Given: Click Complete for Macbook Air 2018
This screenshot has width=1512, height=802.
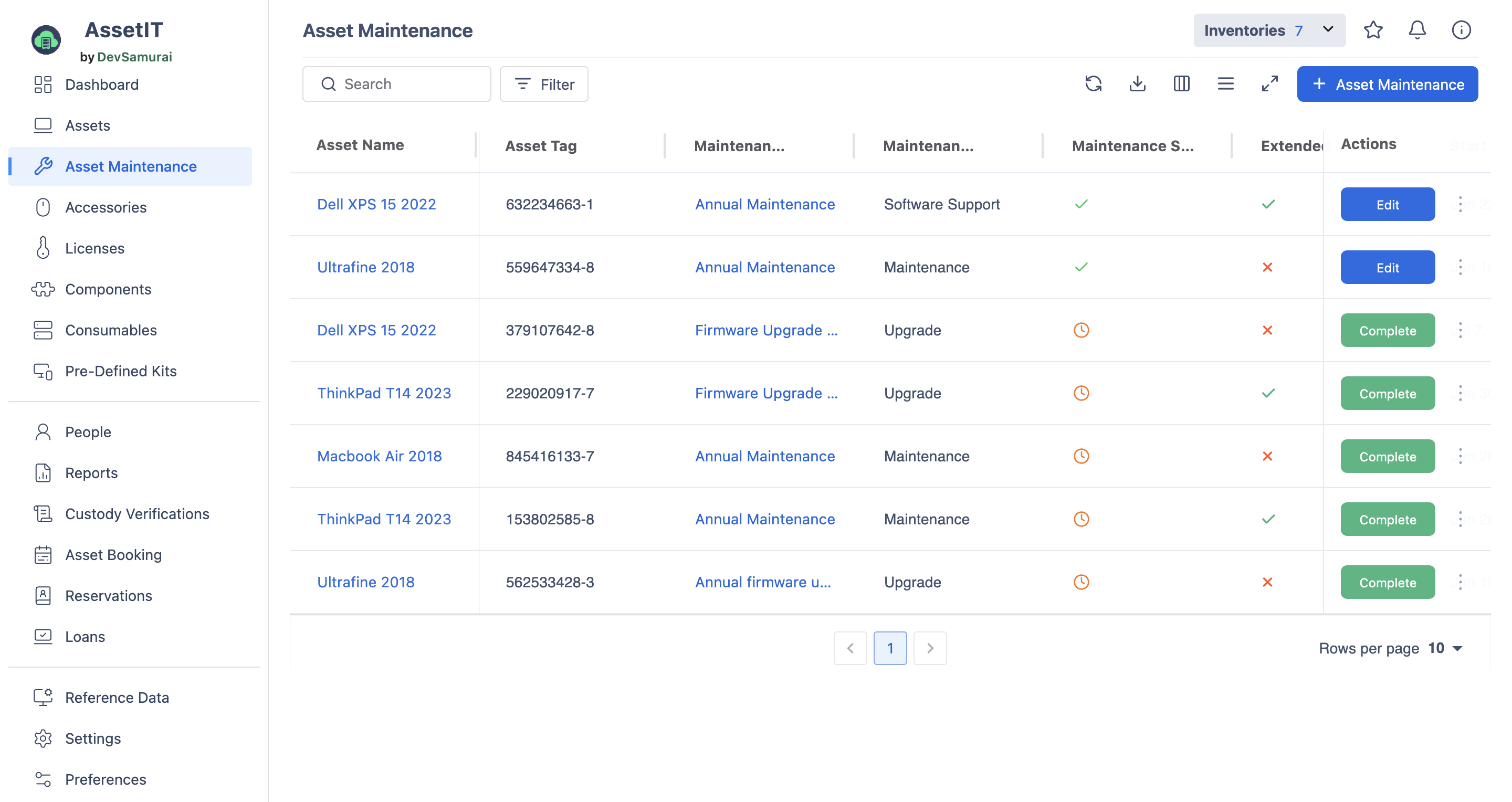Looking at the screenshot, I should (1388, 456).
